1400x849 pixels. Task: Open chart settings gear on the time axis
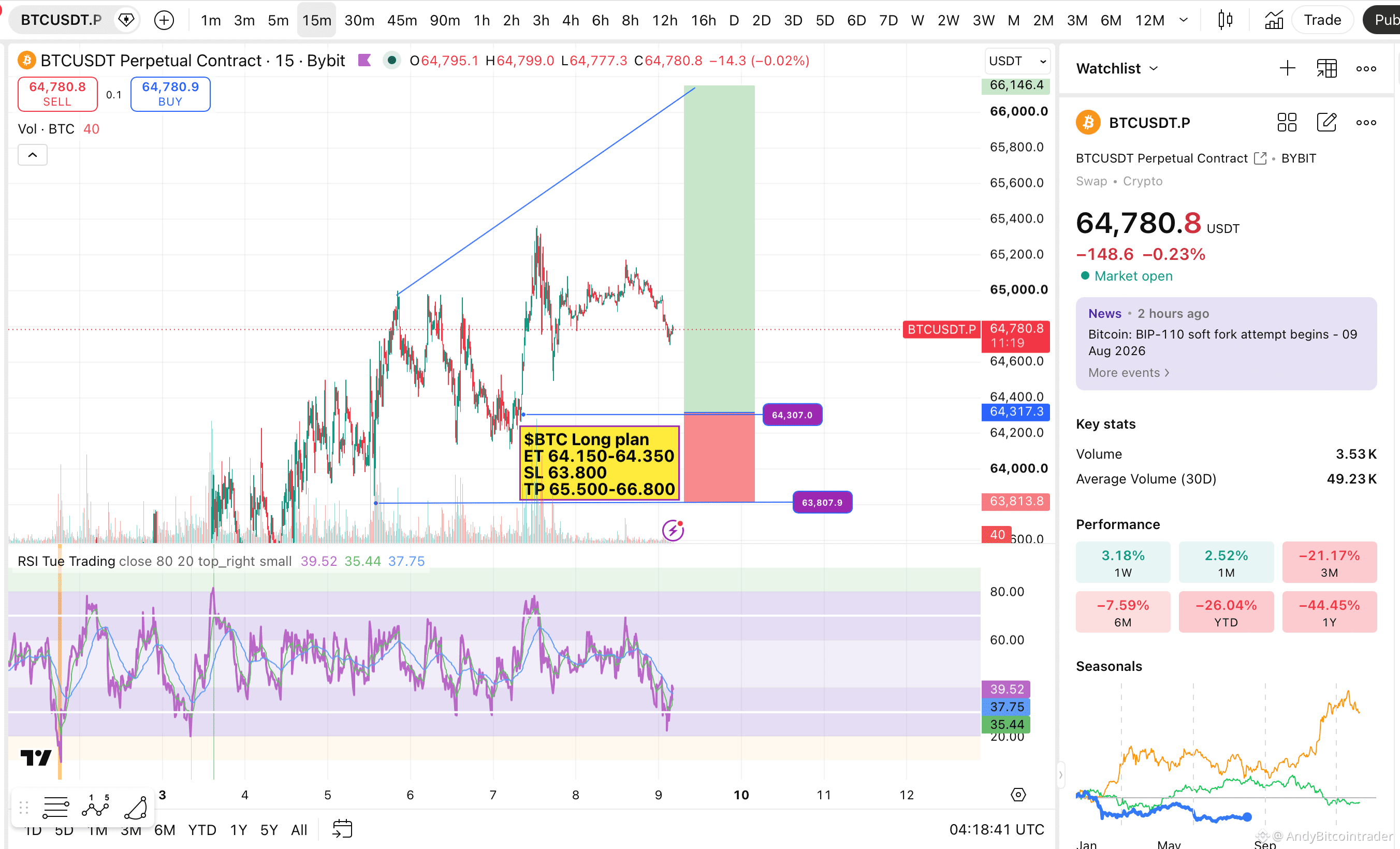(x=1018, y=795)
